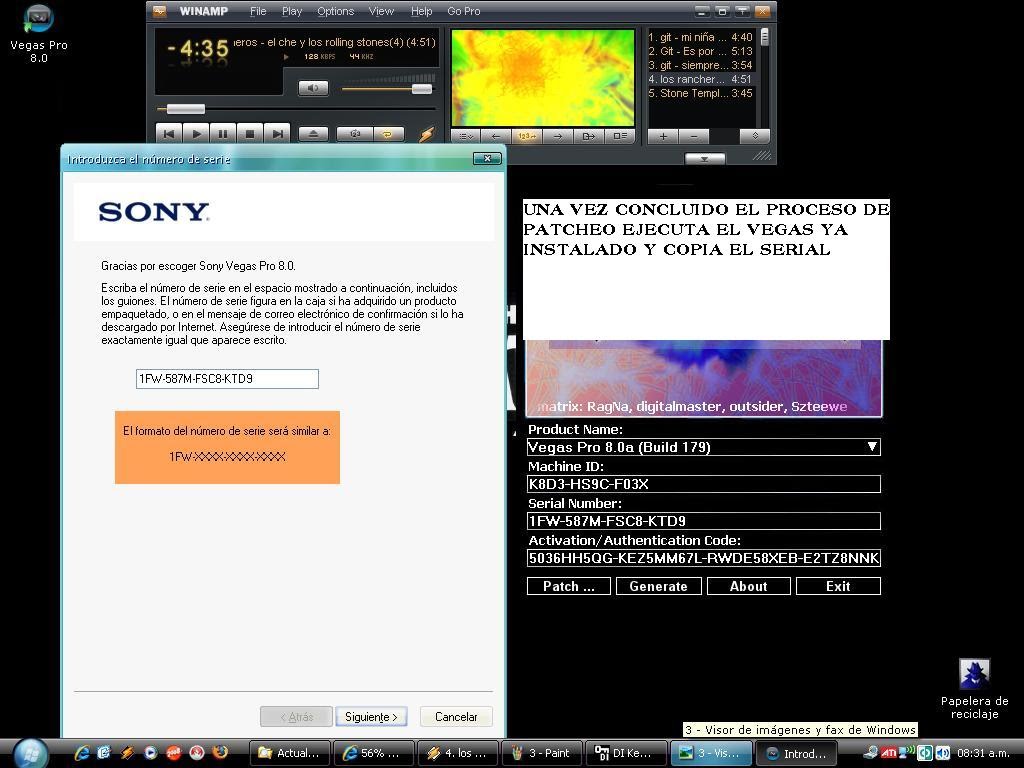
Task: Open Windows Start orb
Action: pyautogui.click(x=30, y=754)
